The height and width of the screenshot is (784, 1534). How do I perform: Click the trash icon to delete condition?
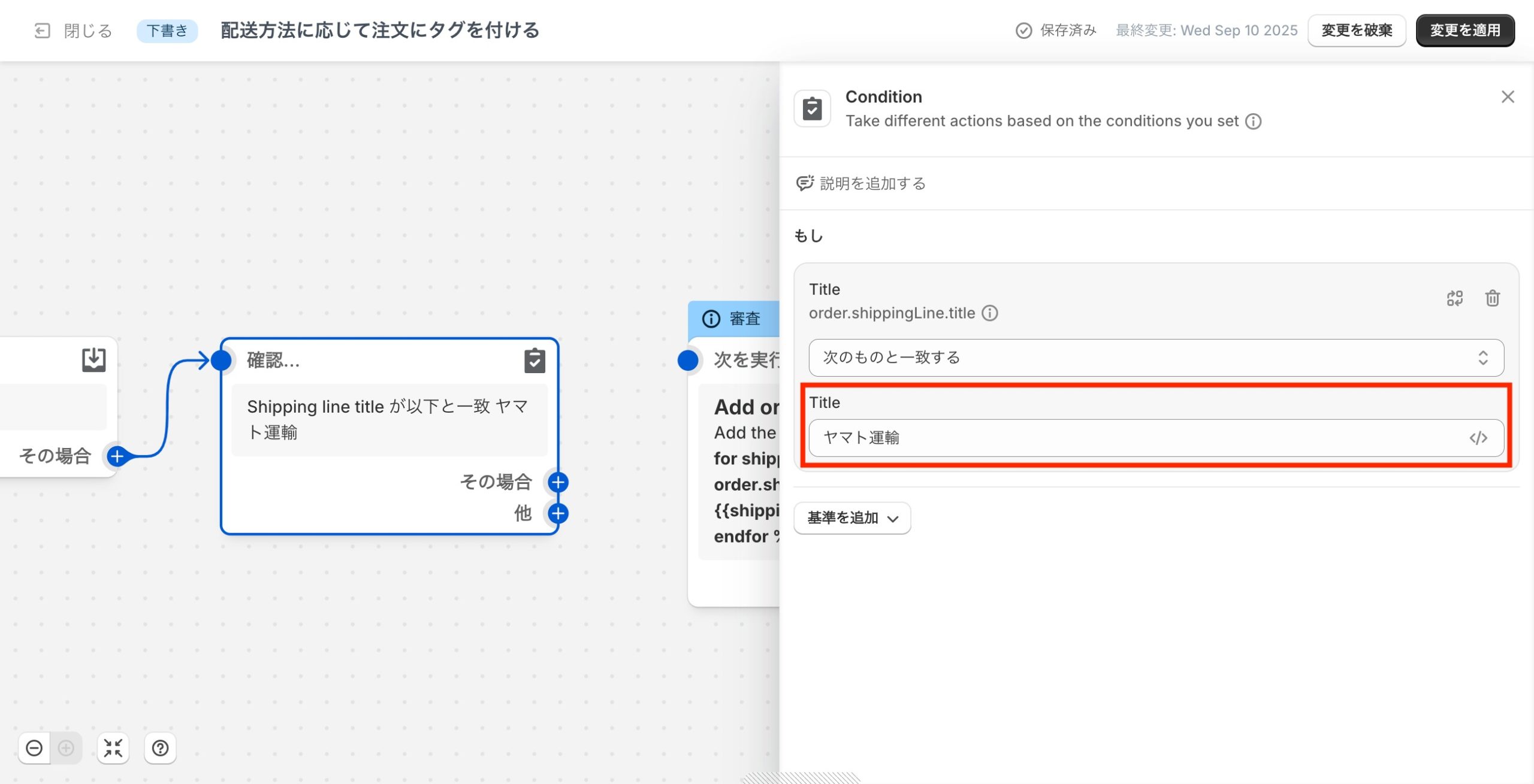coord(1492,298)
